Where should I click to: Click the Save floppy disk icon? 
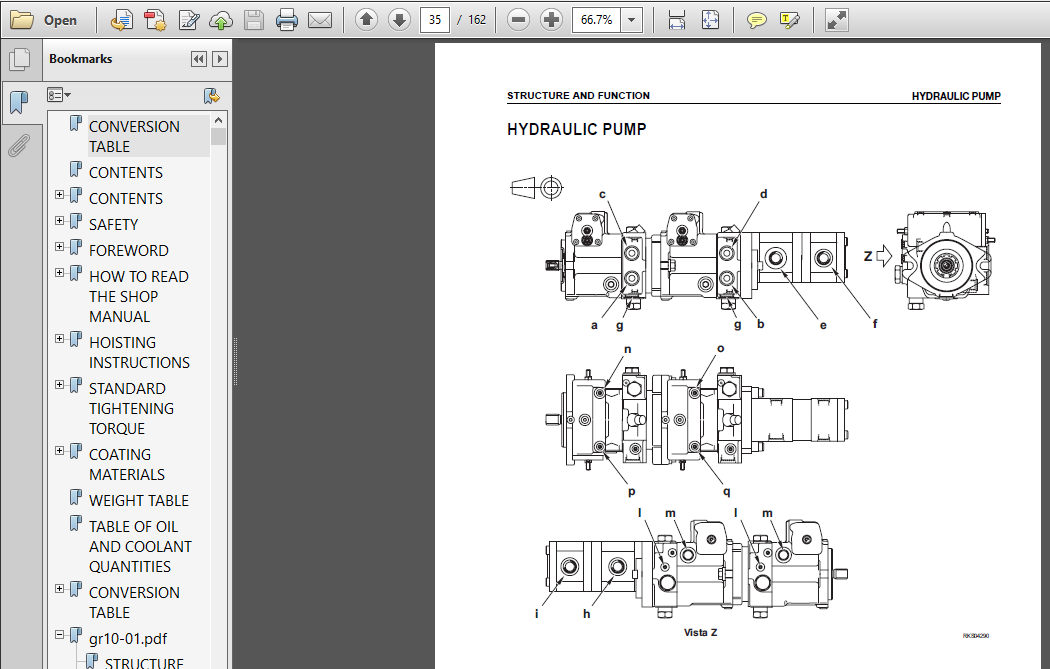[254, 20]
